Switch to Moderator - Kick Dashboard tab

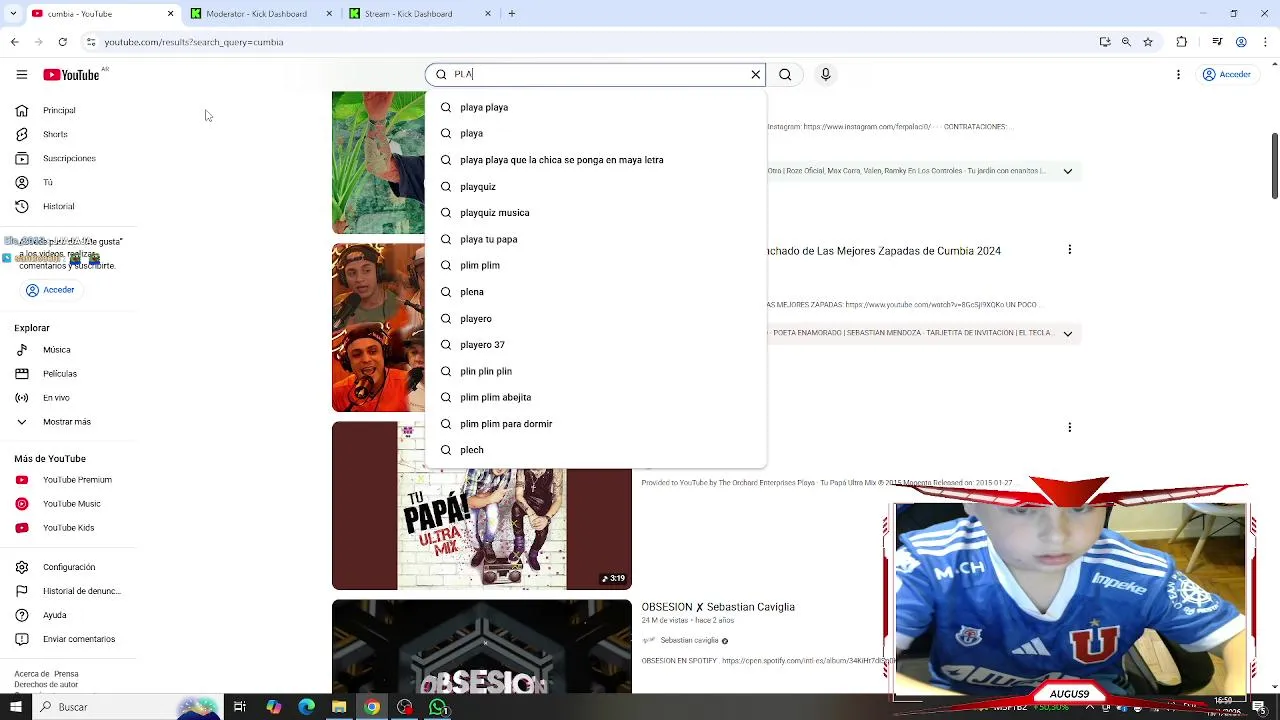pyautogui.click(x=256, y=14)
